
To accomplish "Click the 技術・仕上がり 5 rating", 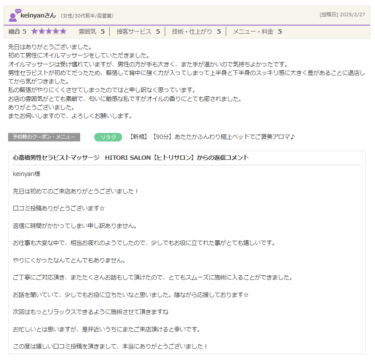I will coord(196,32).
